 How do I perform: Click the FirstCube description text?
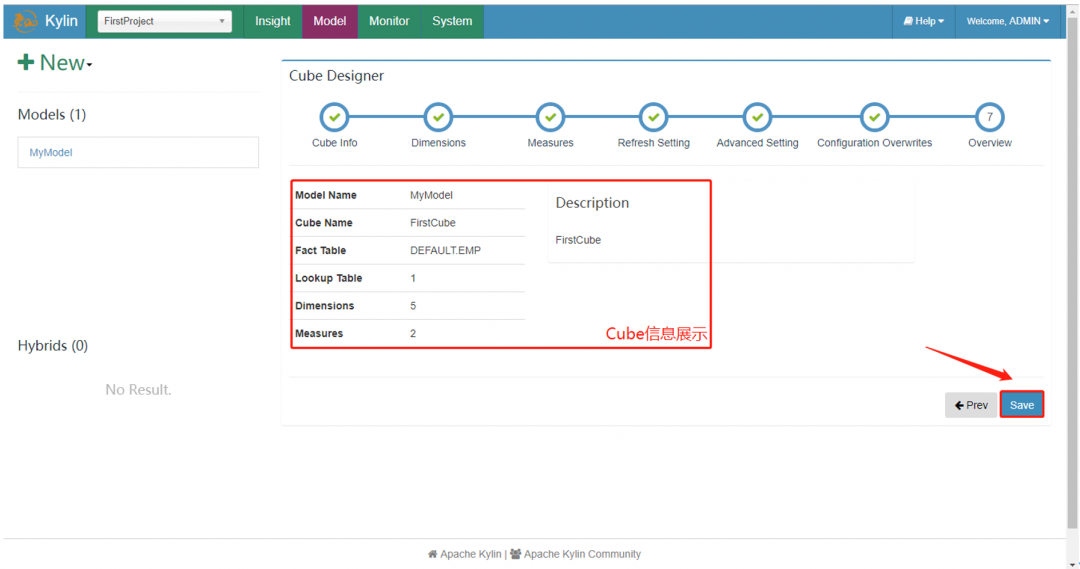[x=578, y=240]
